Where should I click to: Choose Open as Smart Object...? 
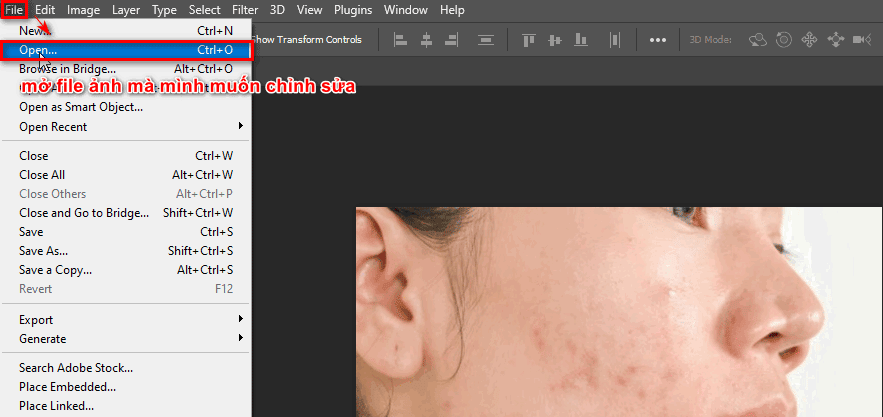coord(126,107)
